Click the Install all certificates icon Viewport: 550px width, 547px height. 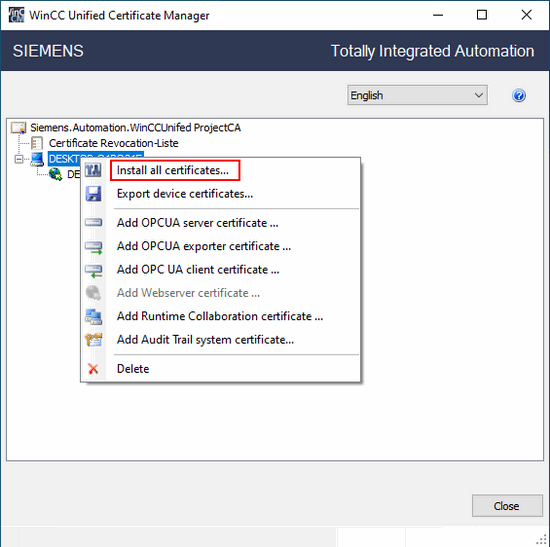[x=93, y=171]
